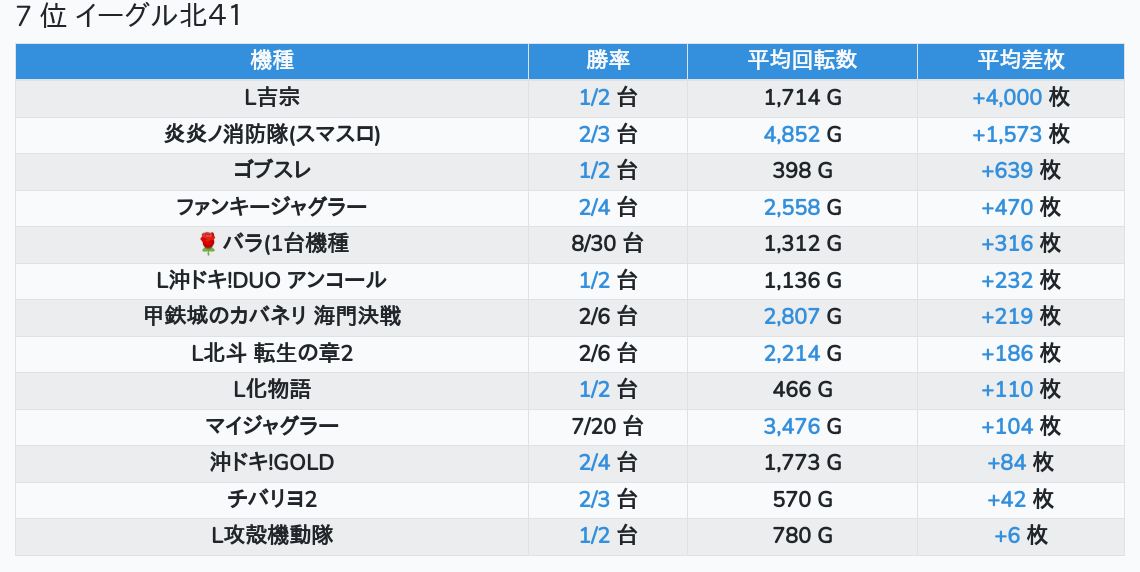The width and height of the screenshot is (1140, 572).
Task: Click the 3,476 link for マイジャグラー
Action: click(x=792, y=426)
